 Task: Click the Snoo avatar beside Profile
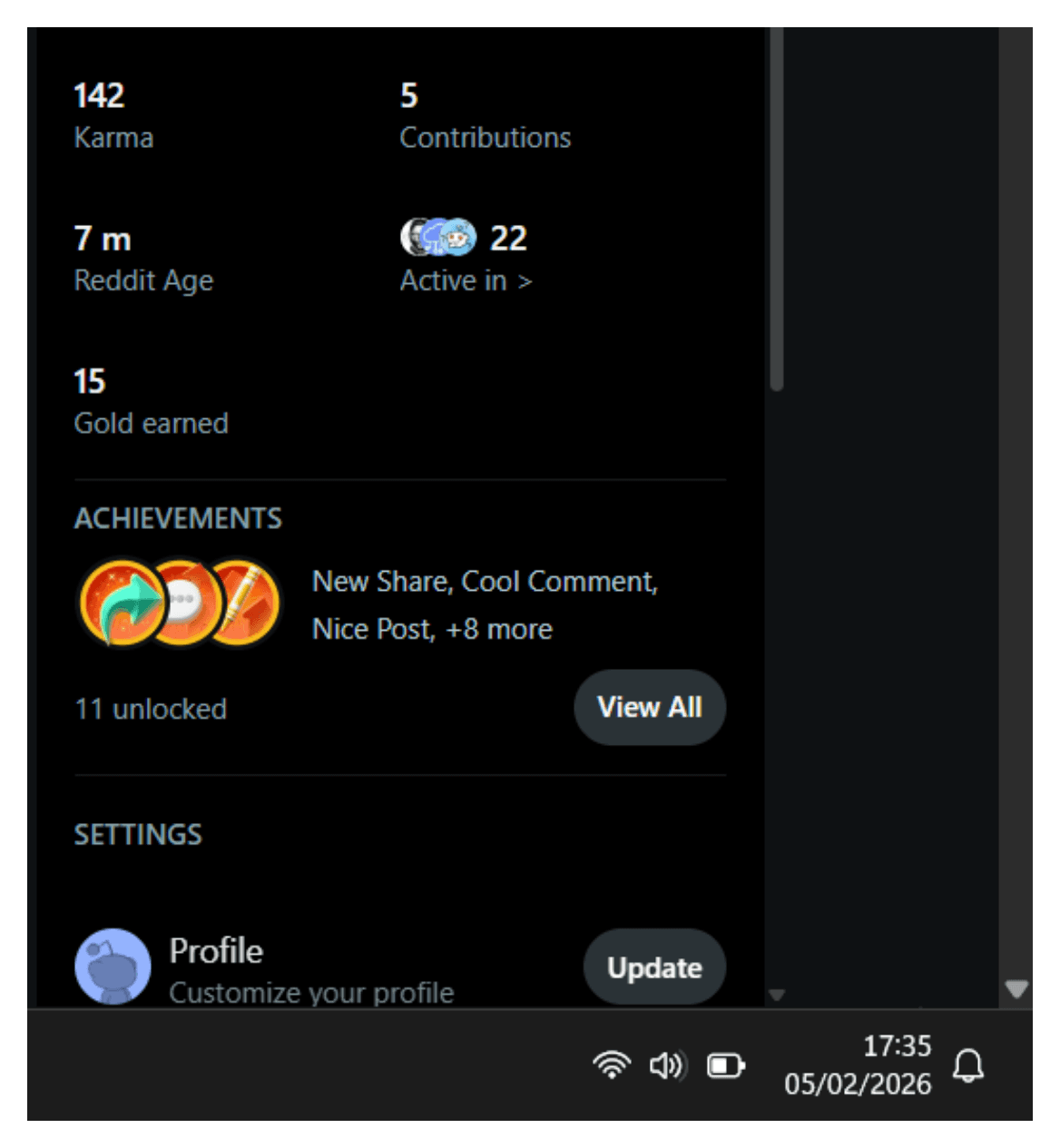112,966
